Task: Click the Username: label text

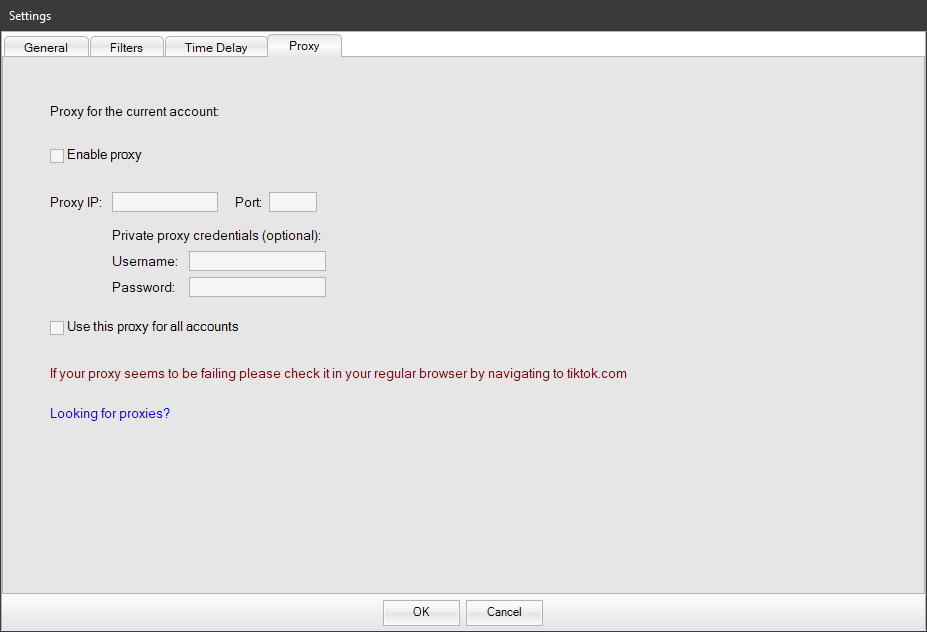Action: coord(145,261)
